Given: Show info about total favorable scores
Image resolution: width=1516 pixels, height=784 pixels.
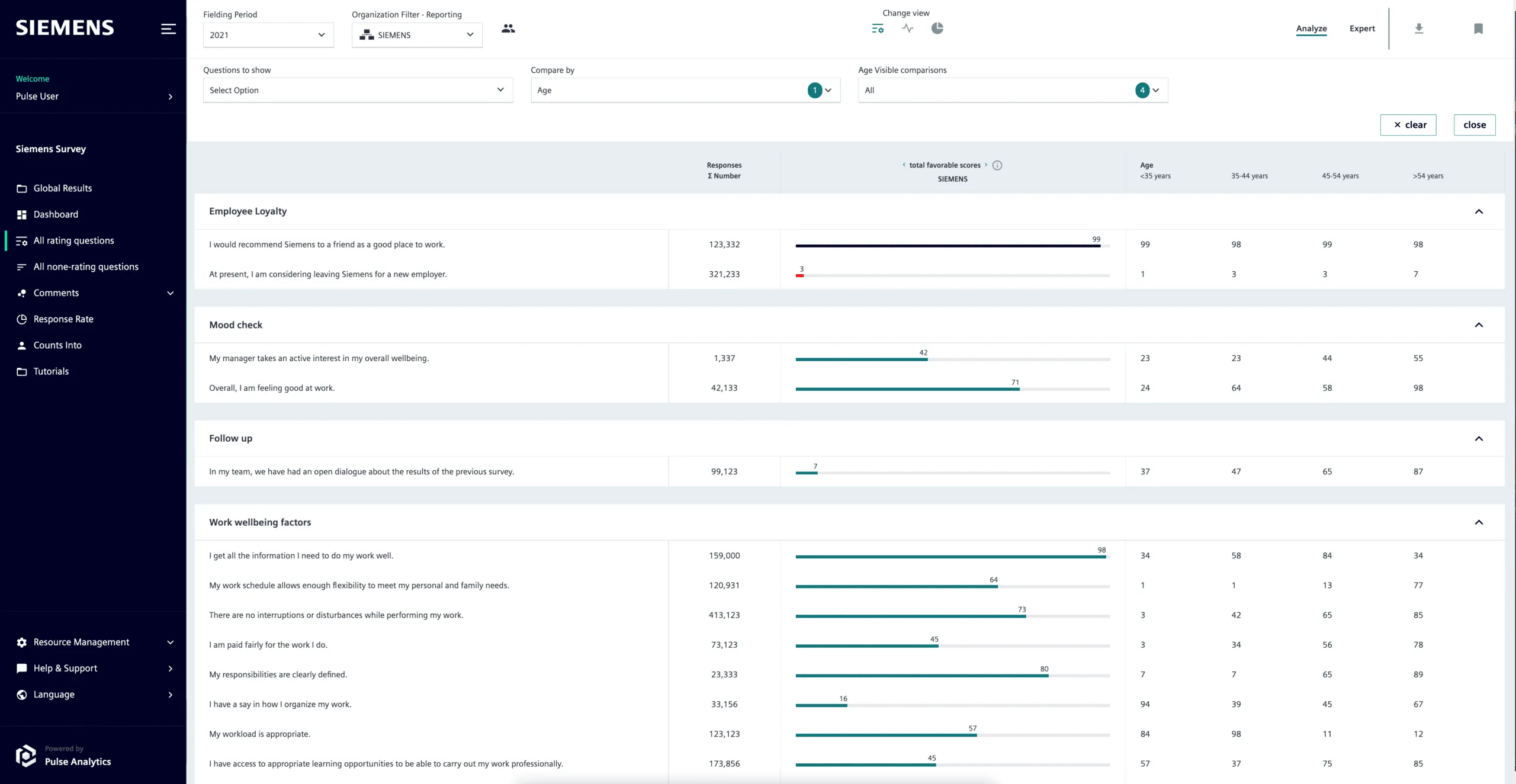Looking at the screenshot, I should tap(997, 165).
